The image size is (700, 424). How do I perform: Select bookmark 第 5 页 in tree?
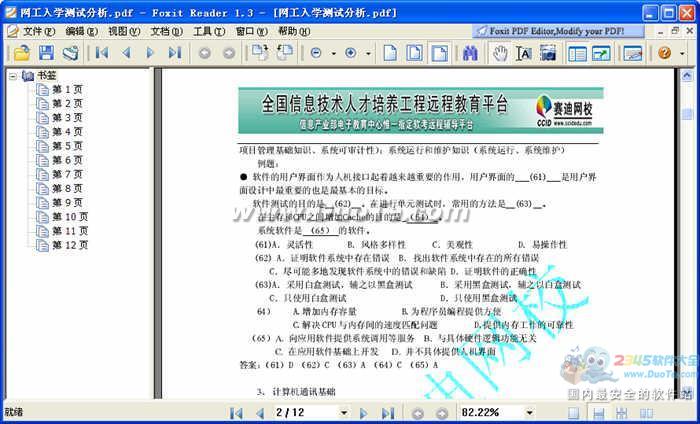click(x=67, y=146)
